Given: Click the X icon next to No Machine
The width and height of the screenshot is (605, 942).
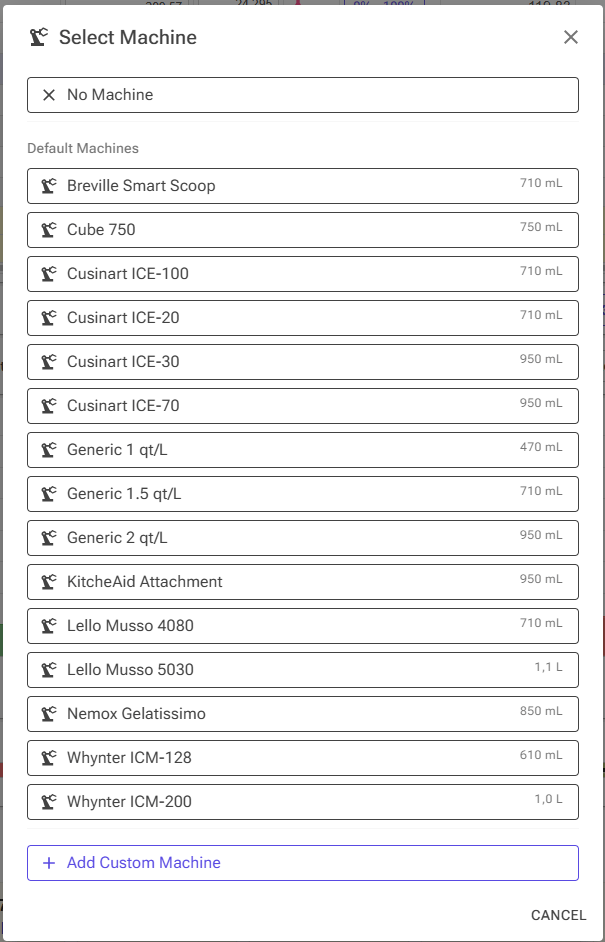Looking at the screenshot, I should pyautogui.click(x=49, y=95).
